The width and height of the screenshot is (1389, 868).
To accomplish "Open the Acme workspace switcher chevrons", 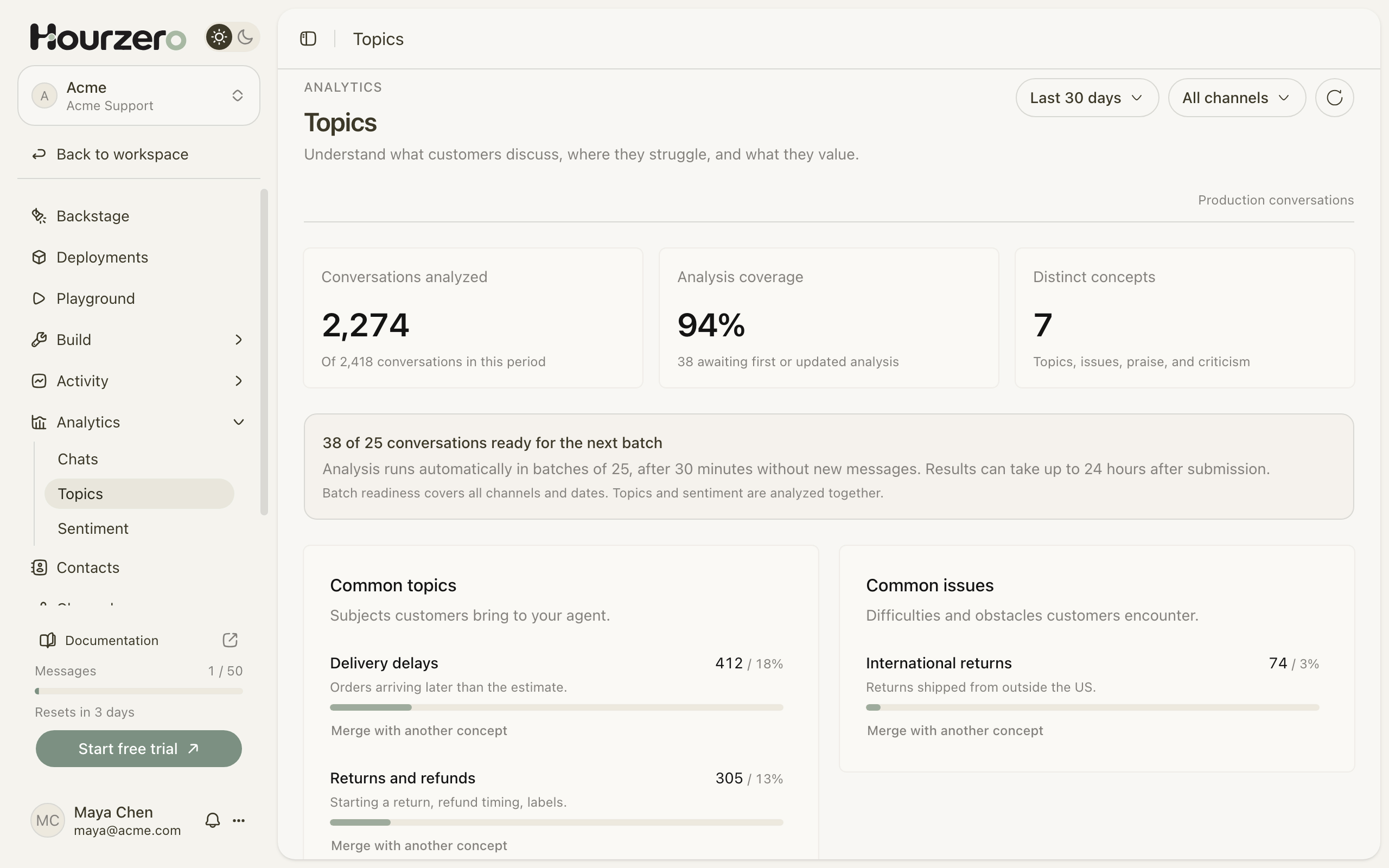I will pos(238,95).
